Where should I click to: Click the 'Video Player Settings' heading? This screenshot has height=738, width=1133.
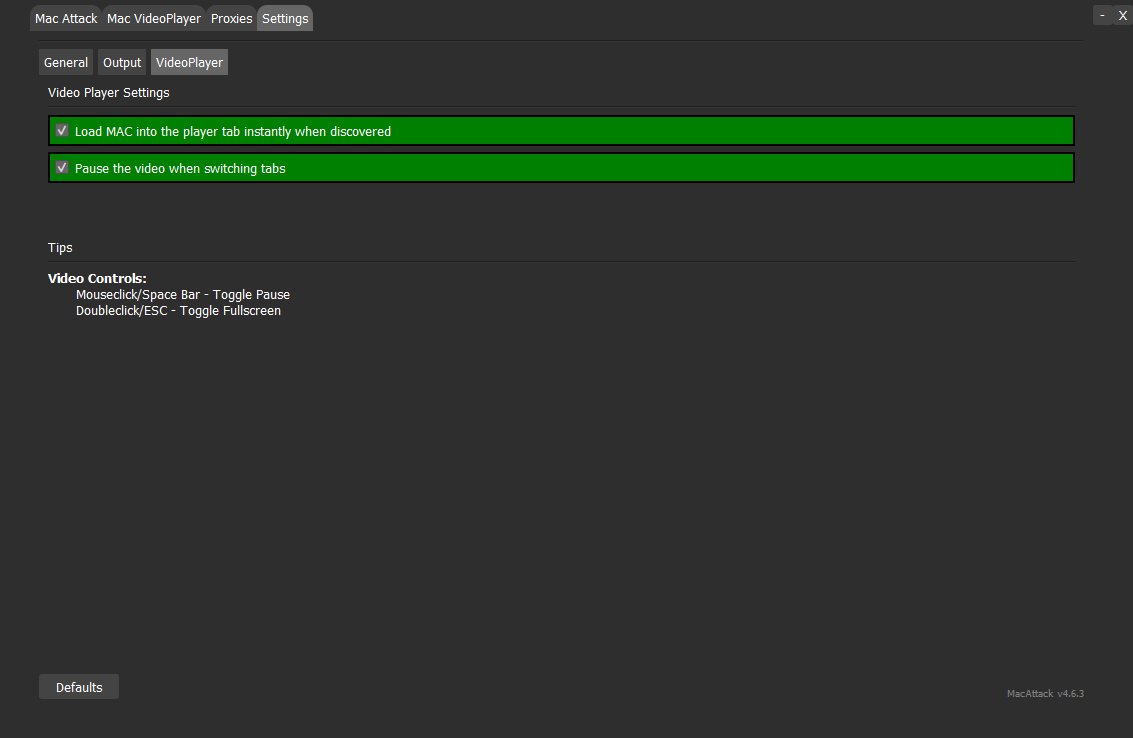point(108,93)
